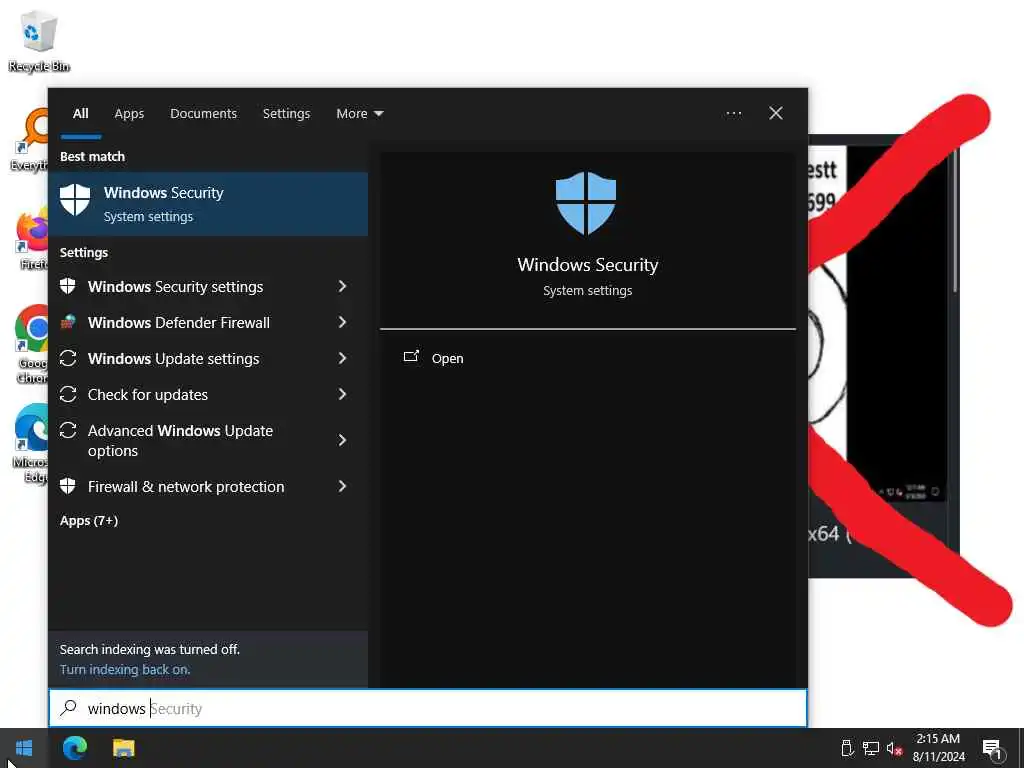This screenshot has width=1024, height=768.
Task: Close the search panel with X
Action: click(776, 113)
